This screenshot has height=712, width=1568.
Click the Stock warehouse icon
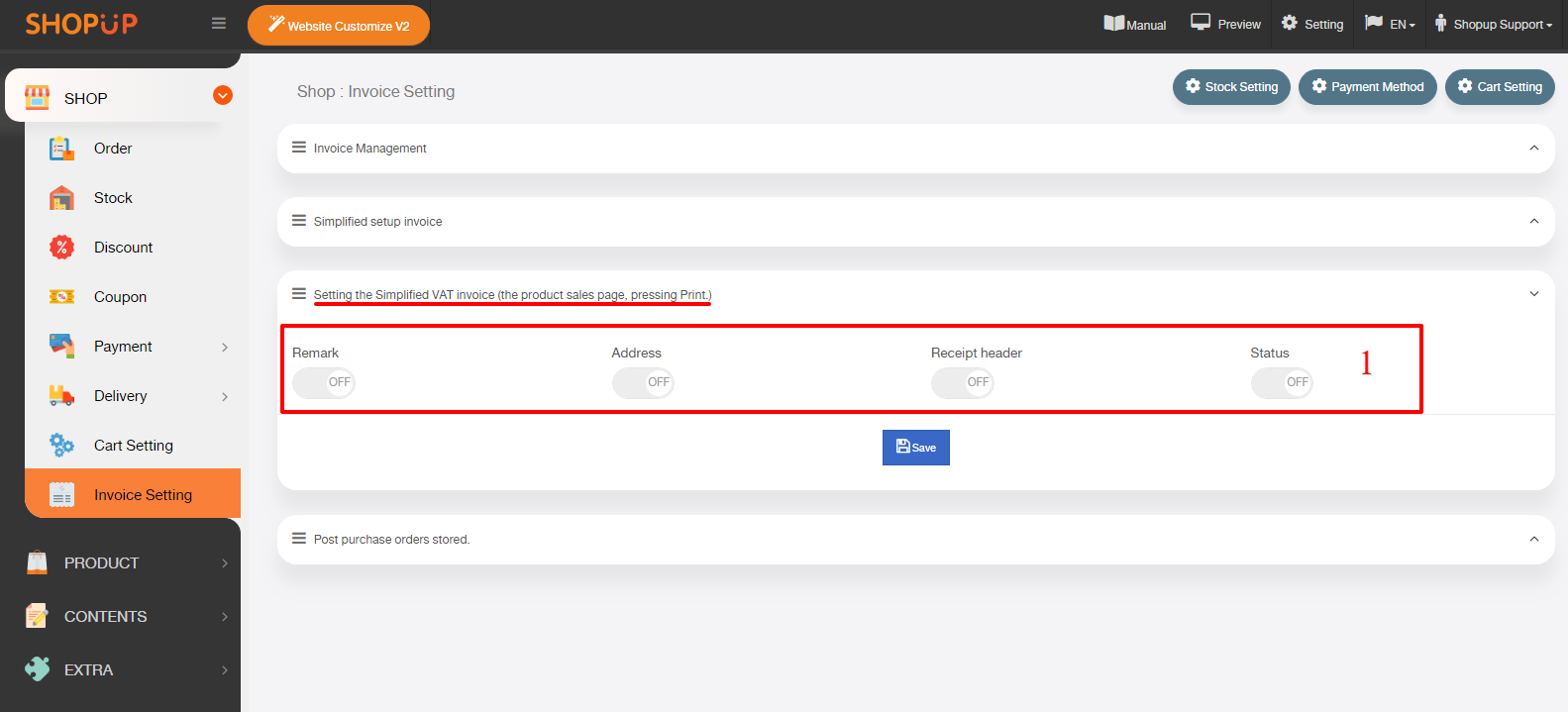(x=61, y=198)
